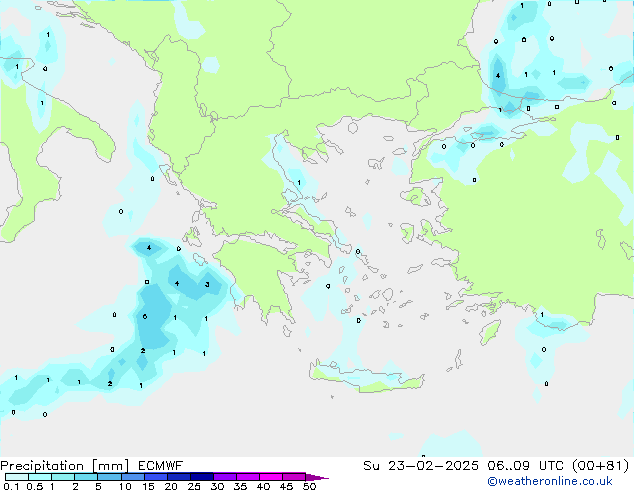Click the legend arrow tip above 50

pyautogui.click(x=317, y=477)
